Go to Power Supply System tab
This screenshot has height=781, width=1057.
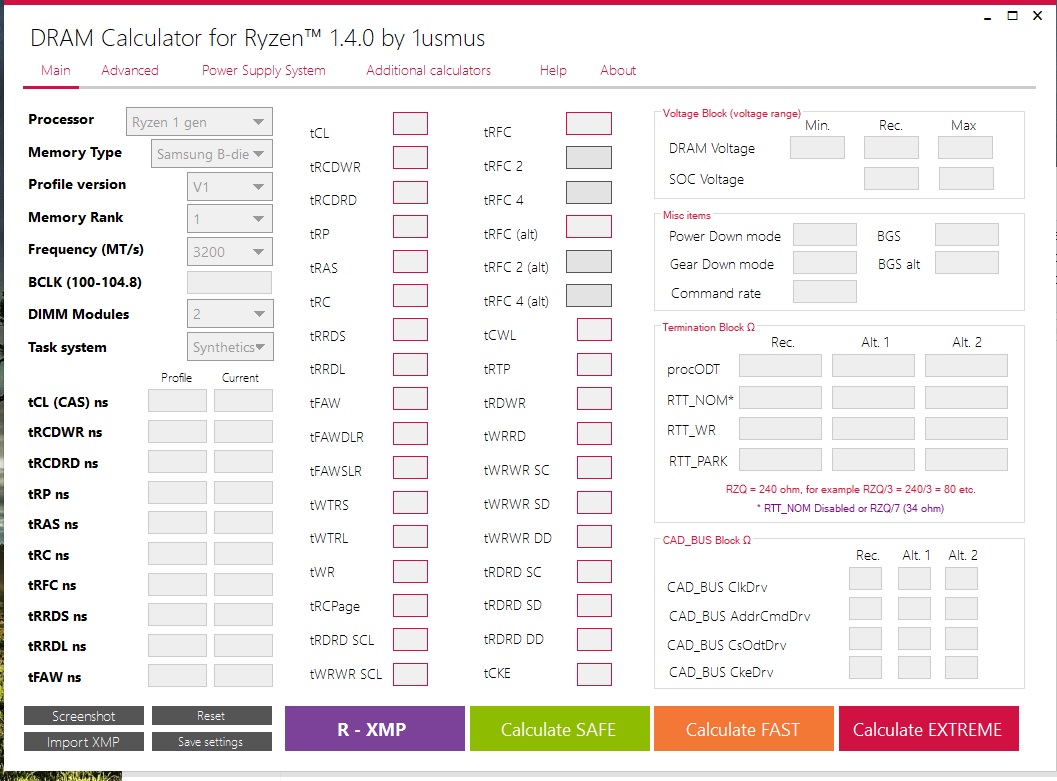[x=264, y=70]
